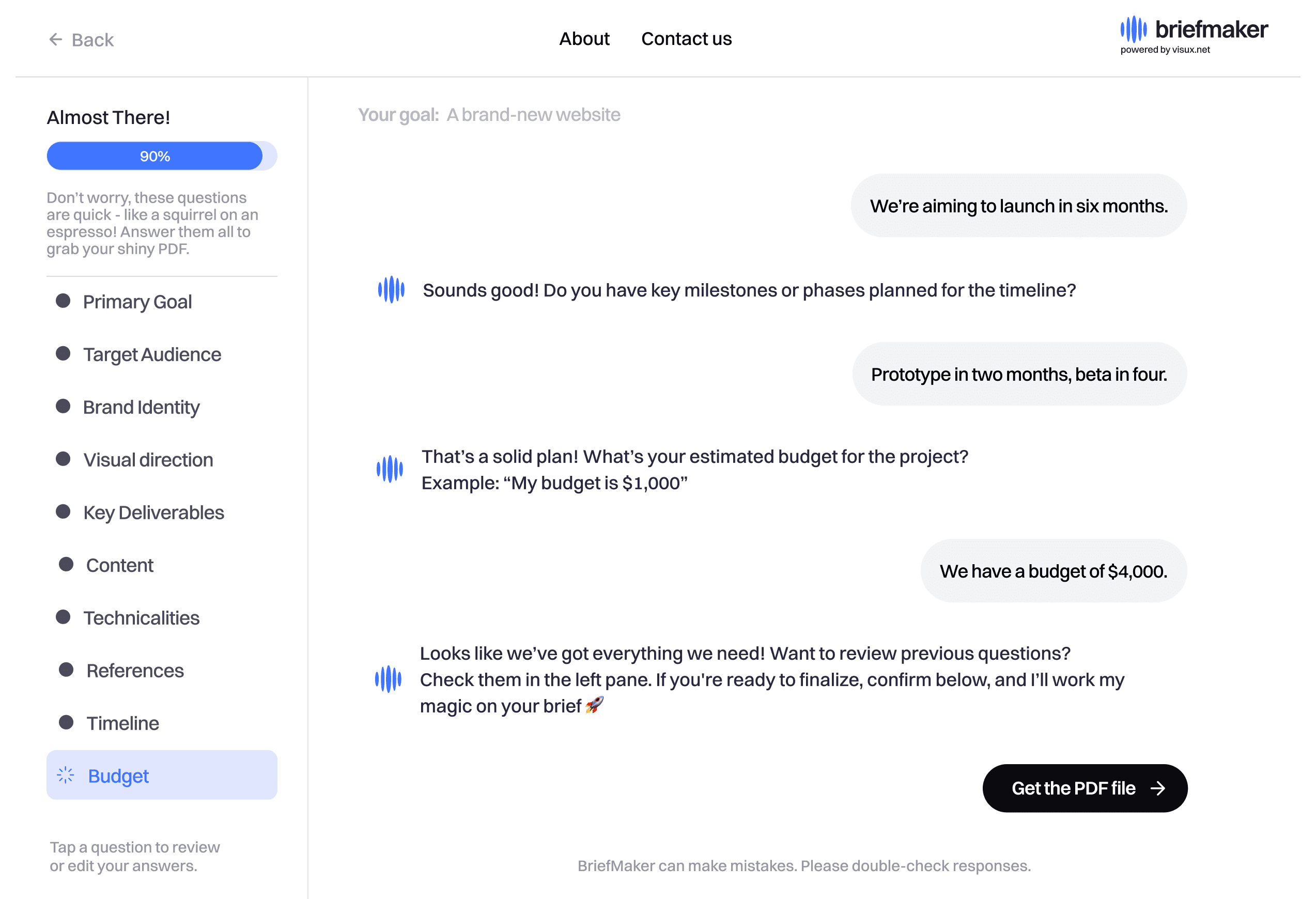Select the Timeline bullet dot
This screenshot has height=899, width=1316.
[66, 722]
